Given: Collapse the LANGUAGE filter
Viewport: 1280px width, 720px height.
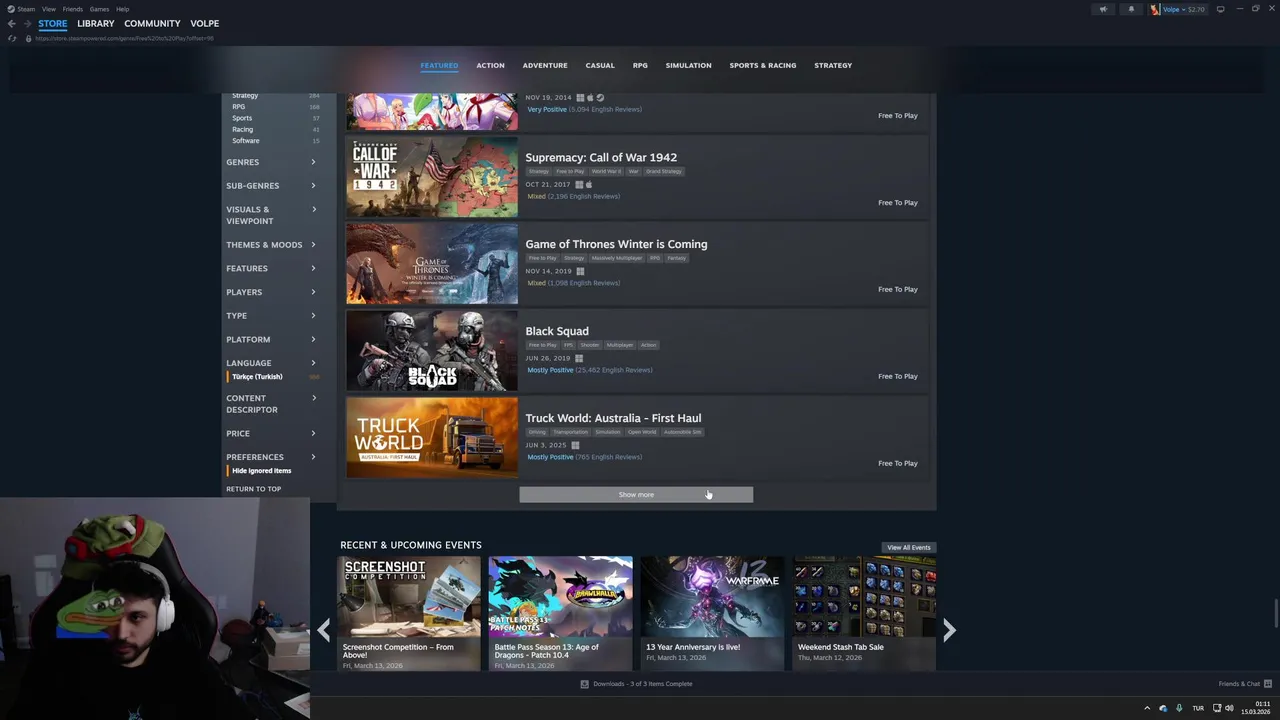Looking at the screenshot, I should 271,363.
